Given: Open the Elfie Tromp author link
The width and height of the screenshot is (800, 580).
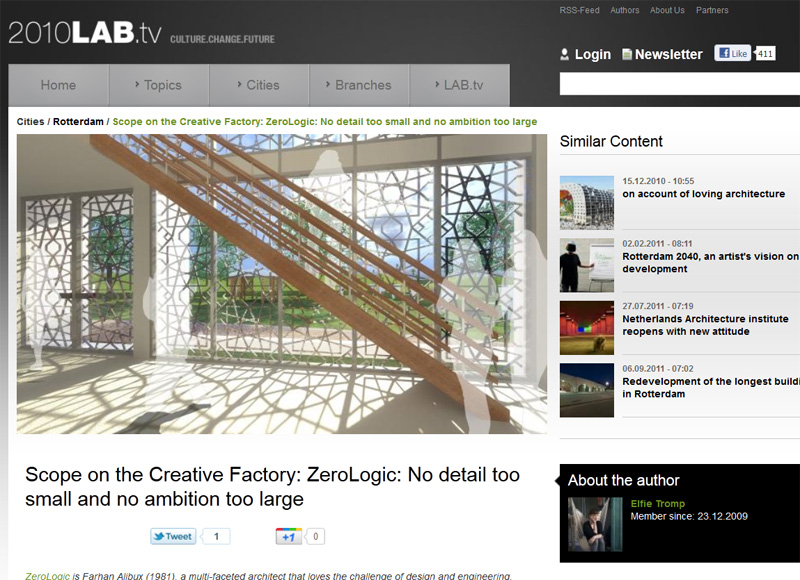Looking at the screenshot, I should tap(658, 503).
